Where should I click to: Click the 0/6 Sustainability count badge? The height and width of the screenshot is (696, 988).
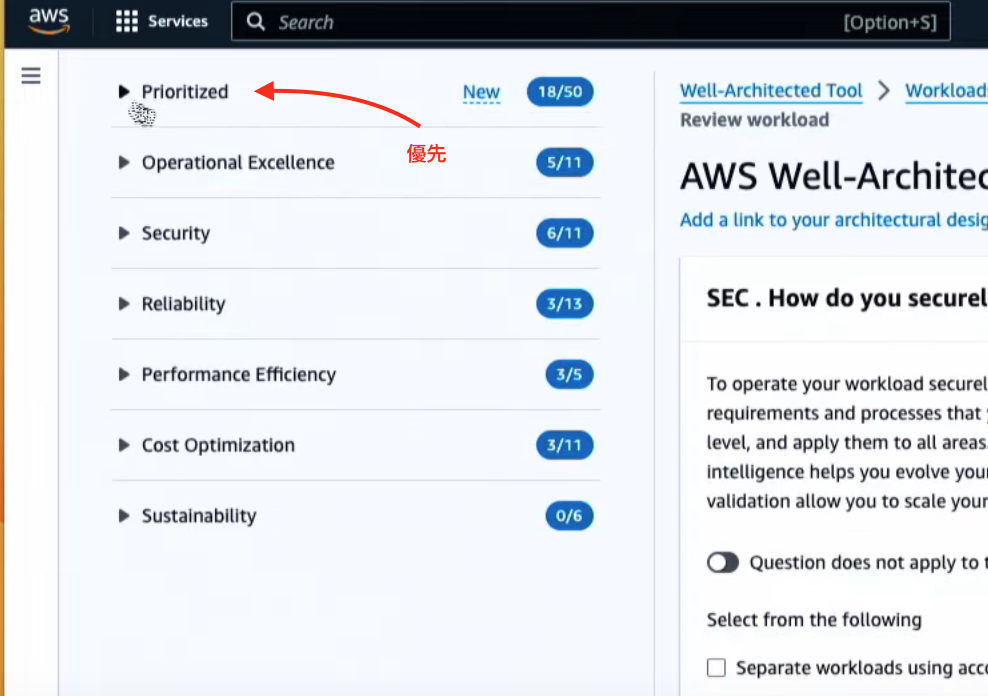tap(569, 516)
